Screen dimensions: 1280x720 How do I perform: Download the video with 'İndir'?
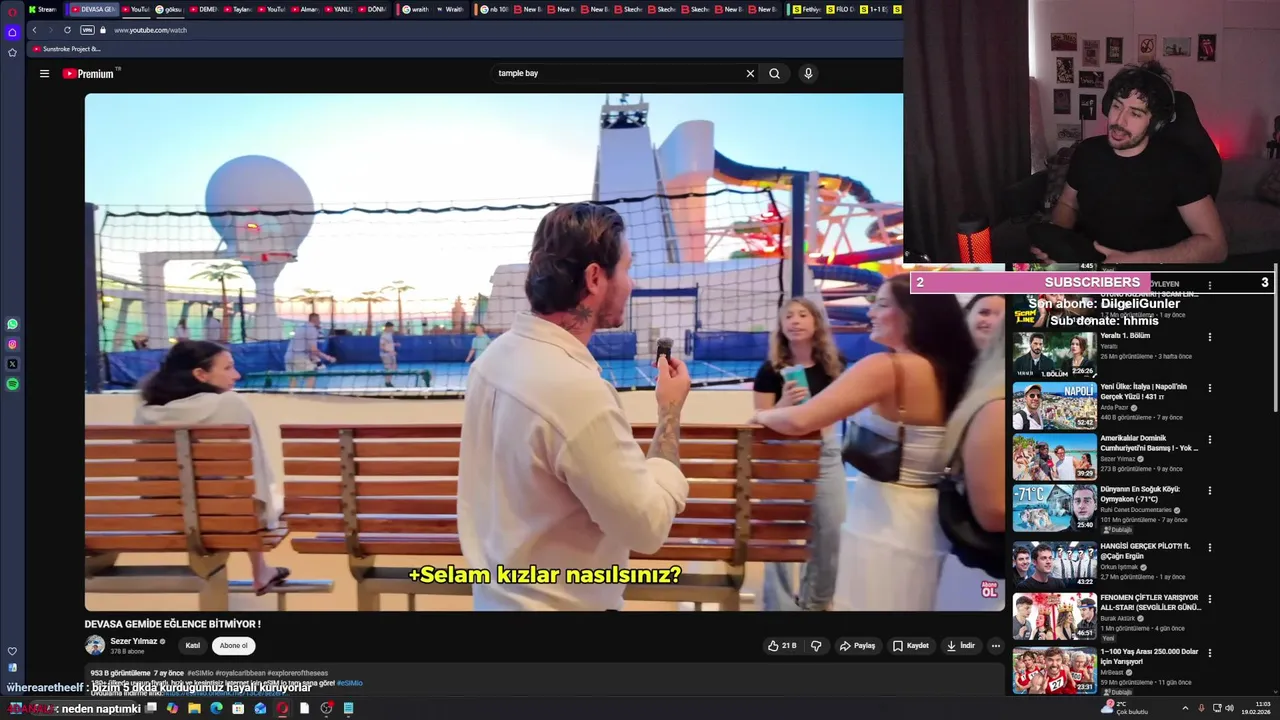[961, 646]
